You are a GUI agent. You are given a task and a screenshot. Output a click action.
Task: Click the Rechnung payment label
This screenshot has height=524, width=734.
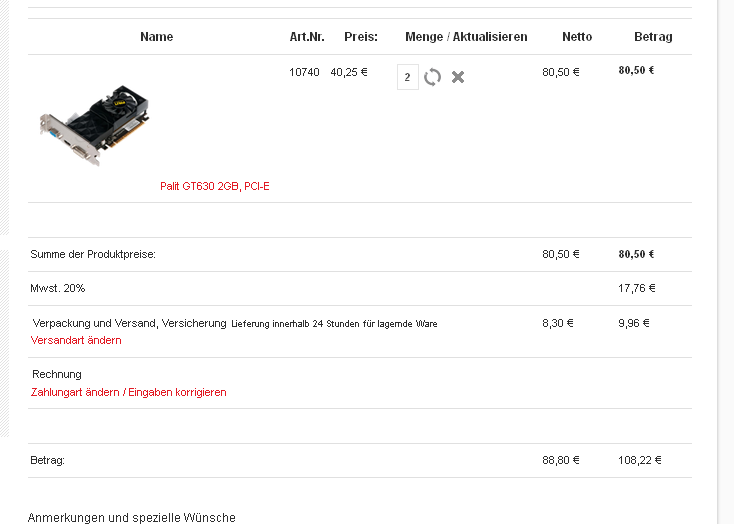[x=57, y=374]
